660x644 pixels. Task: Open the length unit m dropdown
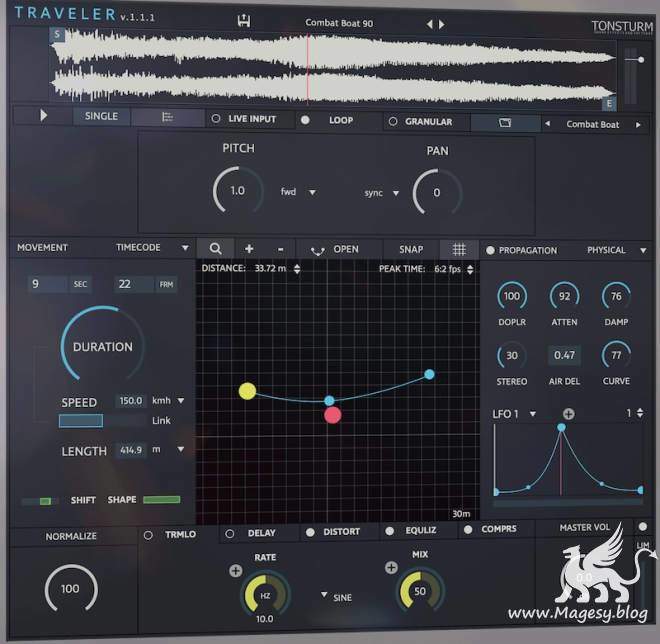181,449
